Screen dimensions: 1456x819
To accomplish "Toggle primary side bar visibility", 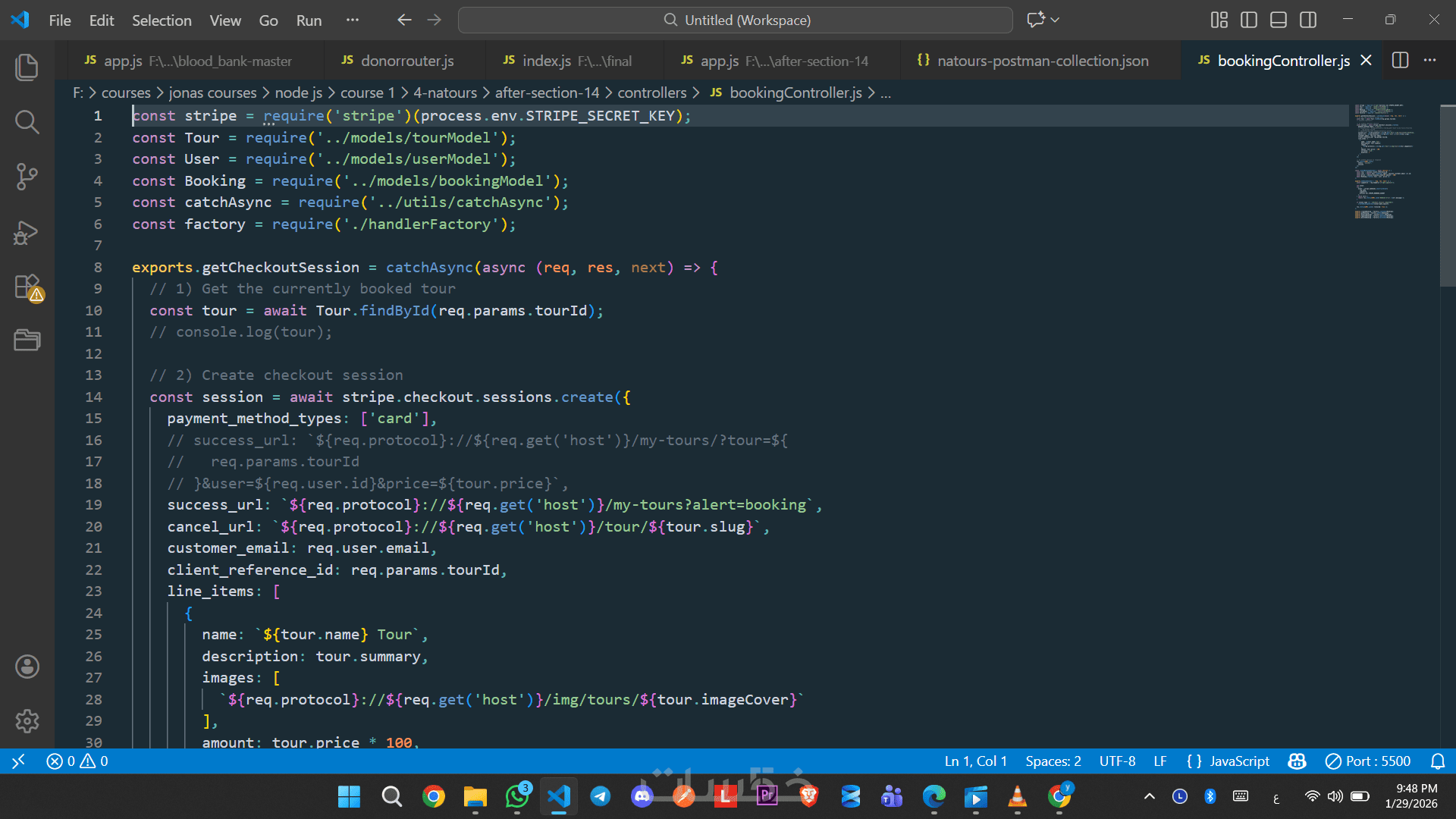I will pyautogui.click(x=1248, y=20).
